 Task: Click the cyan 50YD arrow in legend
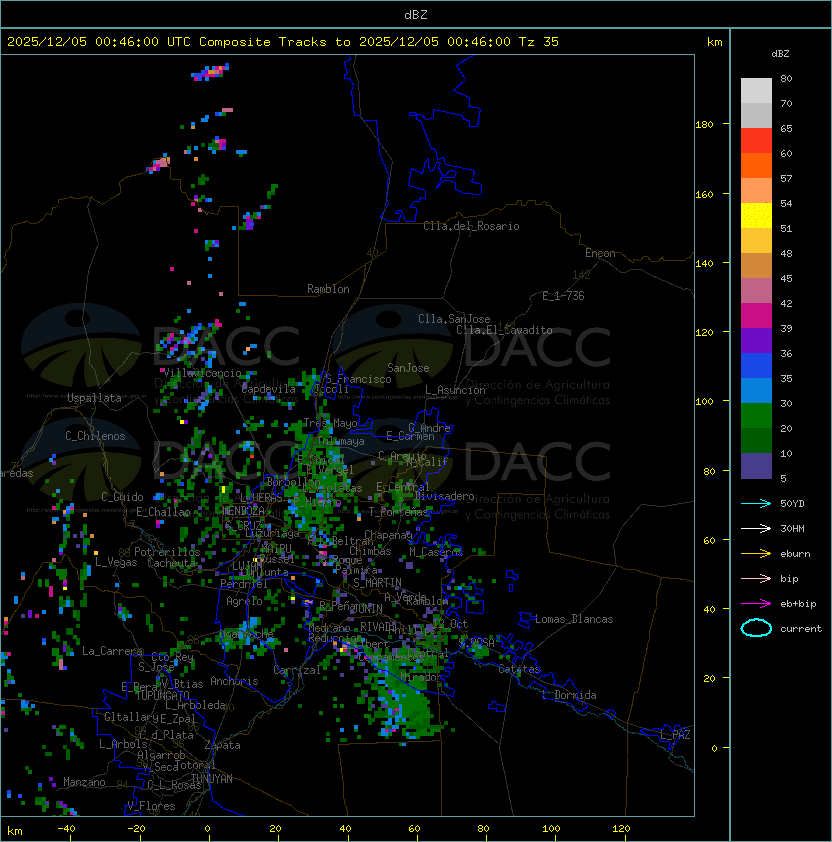tap(756, 503)
